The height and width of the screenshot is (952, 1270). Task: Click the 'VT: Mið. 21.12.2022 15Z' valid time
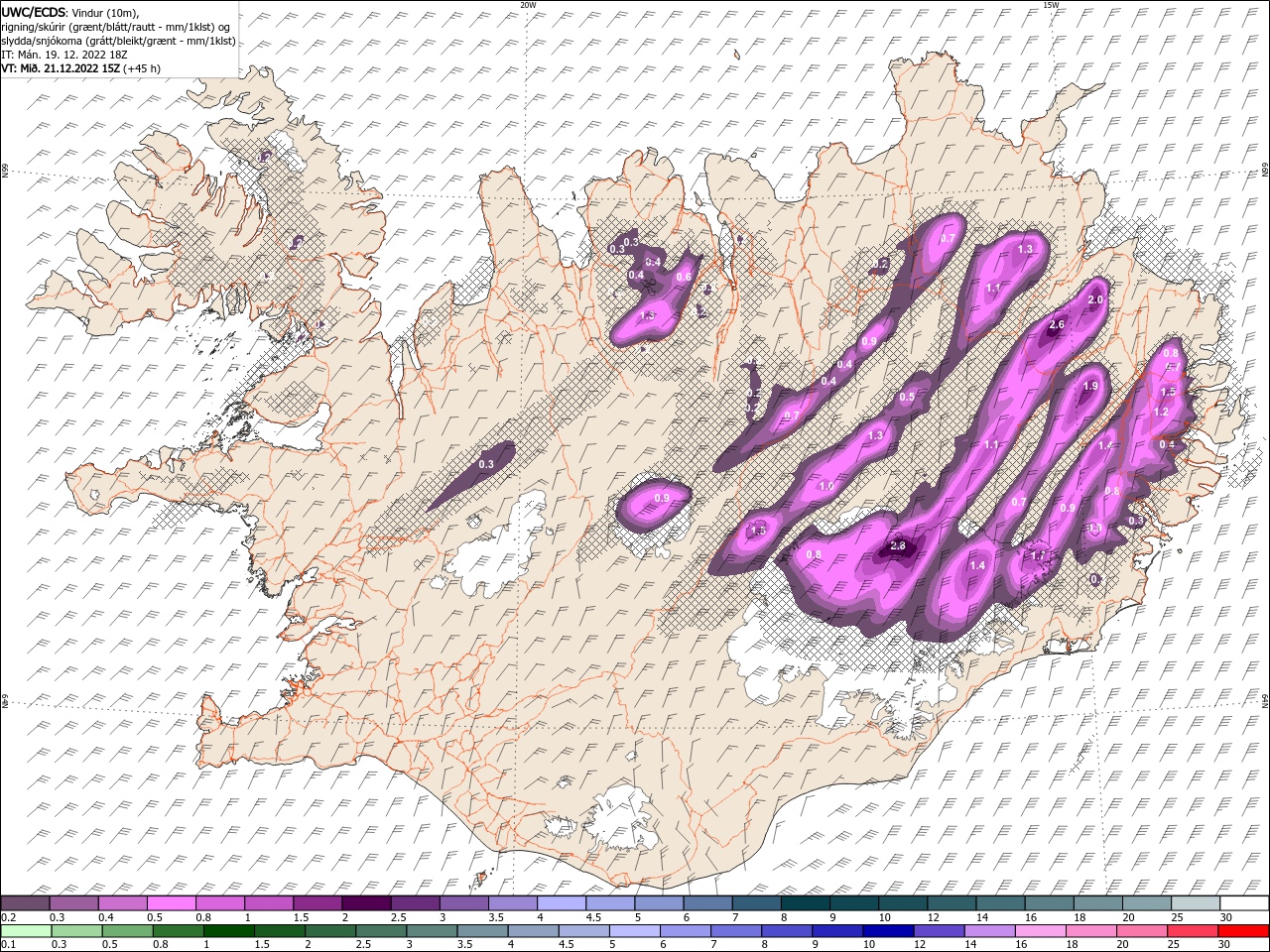coord(61,68)
